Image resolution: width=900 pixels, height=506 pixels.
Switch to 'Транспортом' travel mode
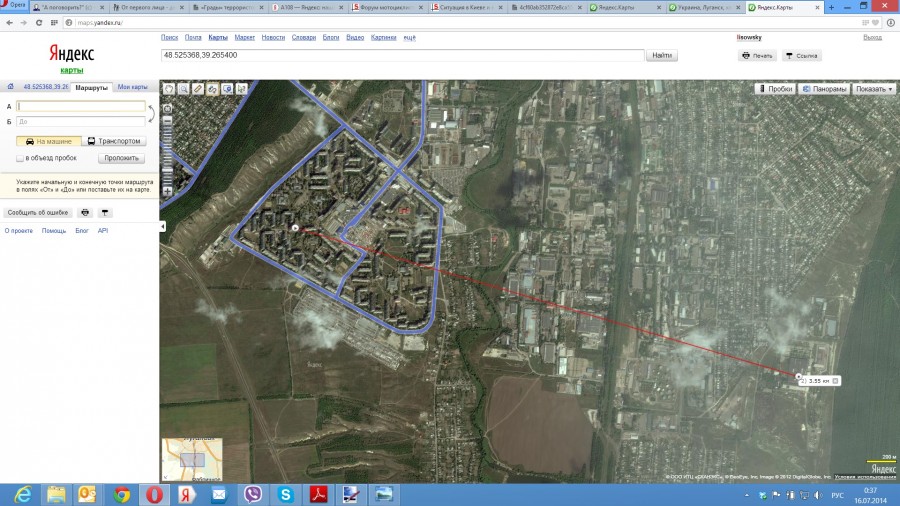point(114,141)
